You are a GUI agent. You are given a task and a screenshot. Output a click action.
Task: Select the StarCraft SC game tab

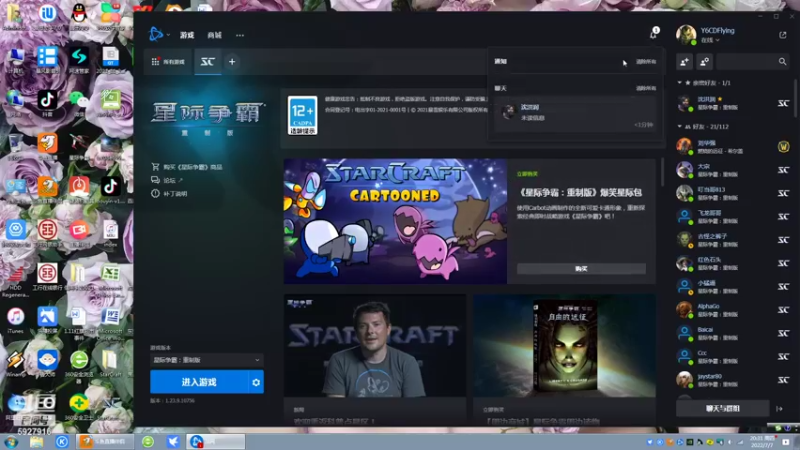click(x=207, y=62)
